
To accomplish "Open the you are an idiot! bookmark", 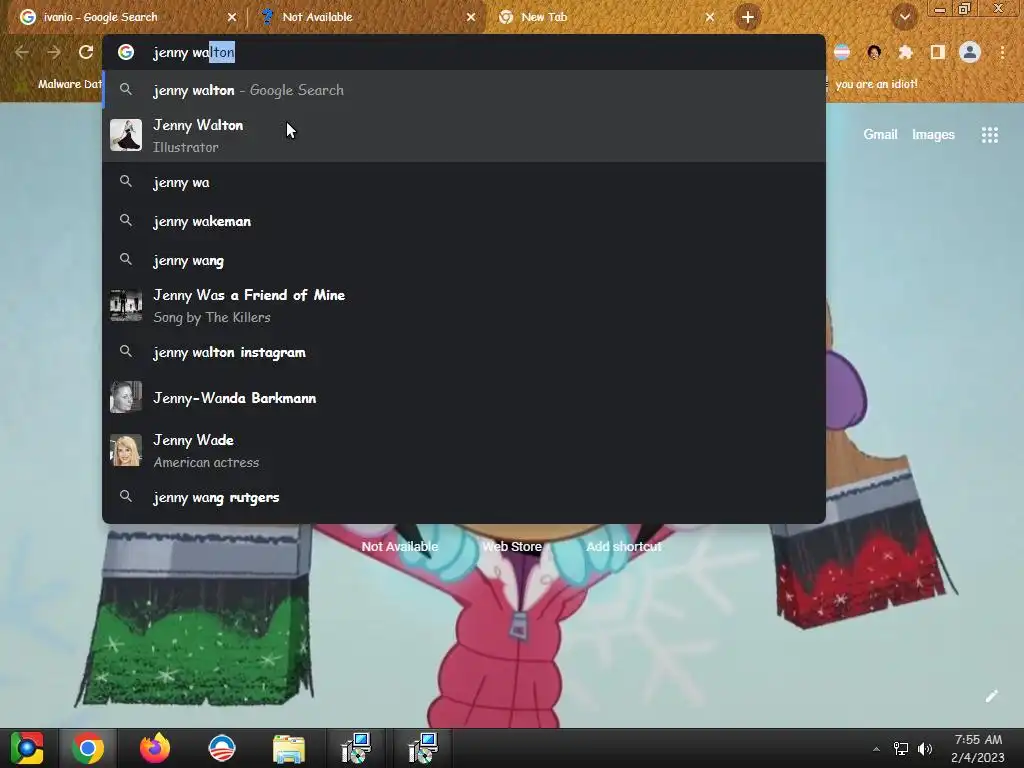I will coord(876,84).
